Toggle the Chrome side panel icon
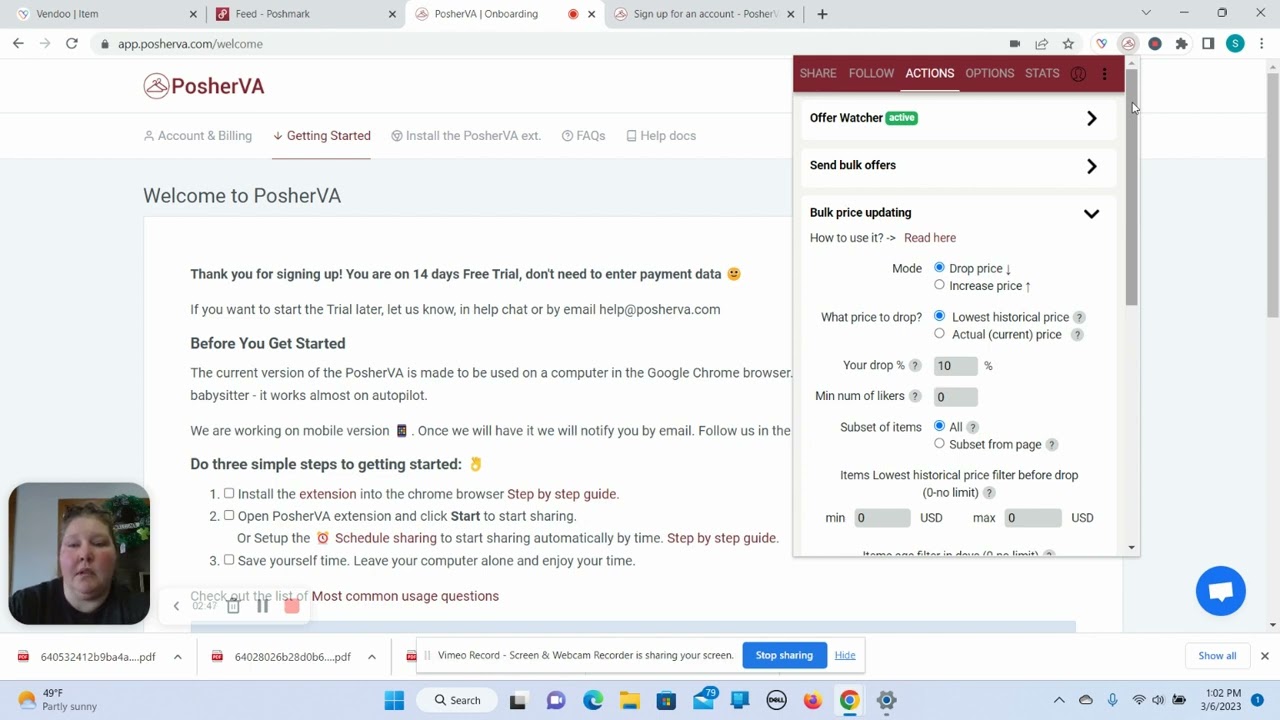This screenshot has width=1280, height=720. point(1208,44)
